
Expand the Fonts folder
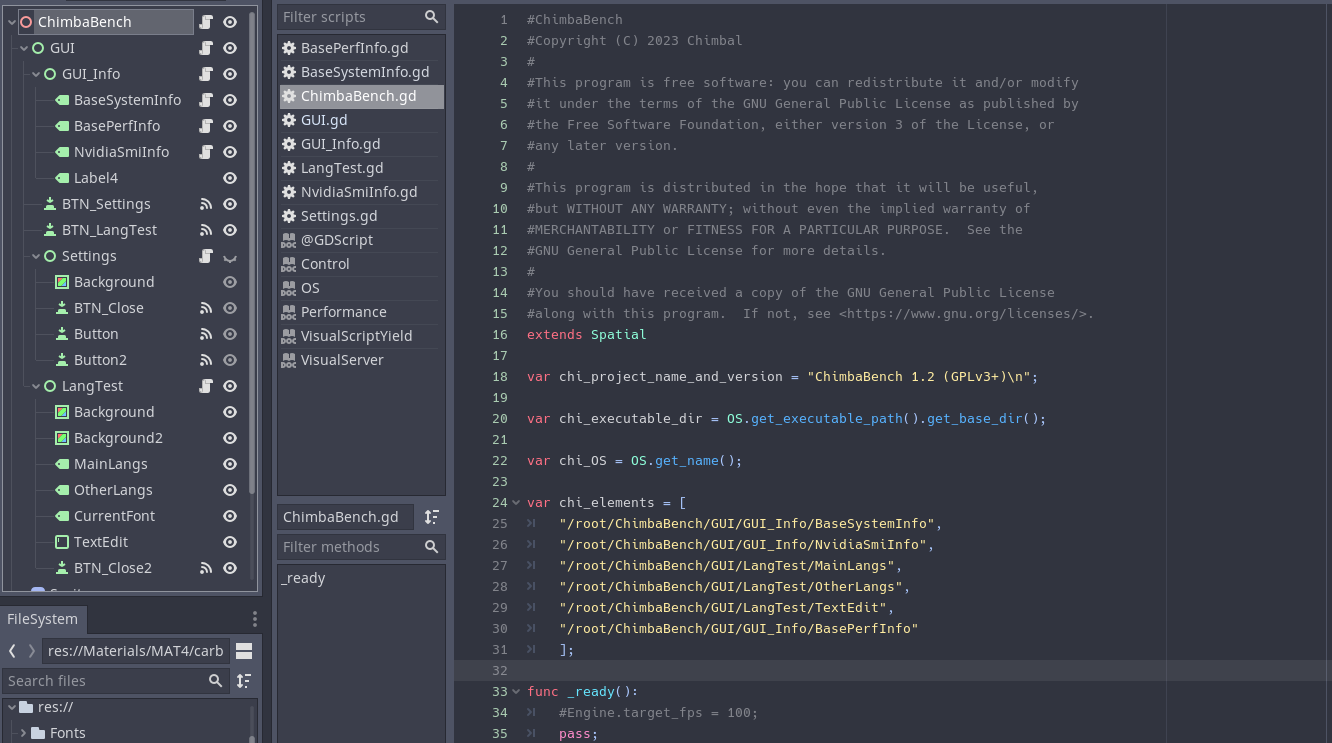click(x=23, y=733)
